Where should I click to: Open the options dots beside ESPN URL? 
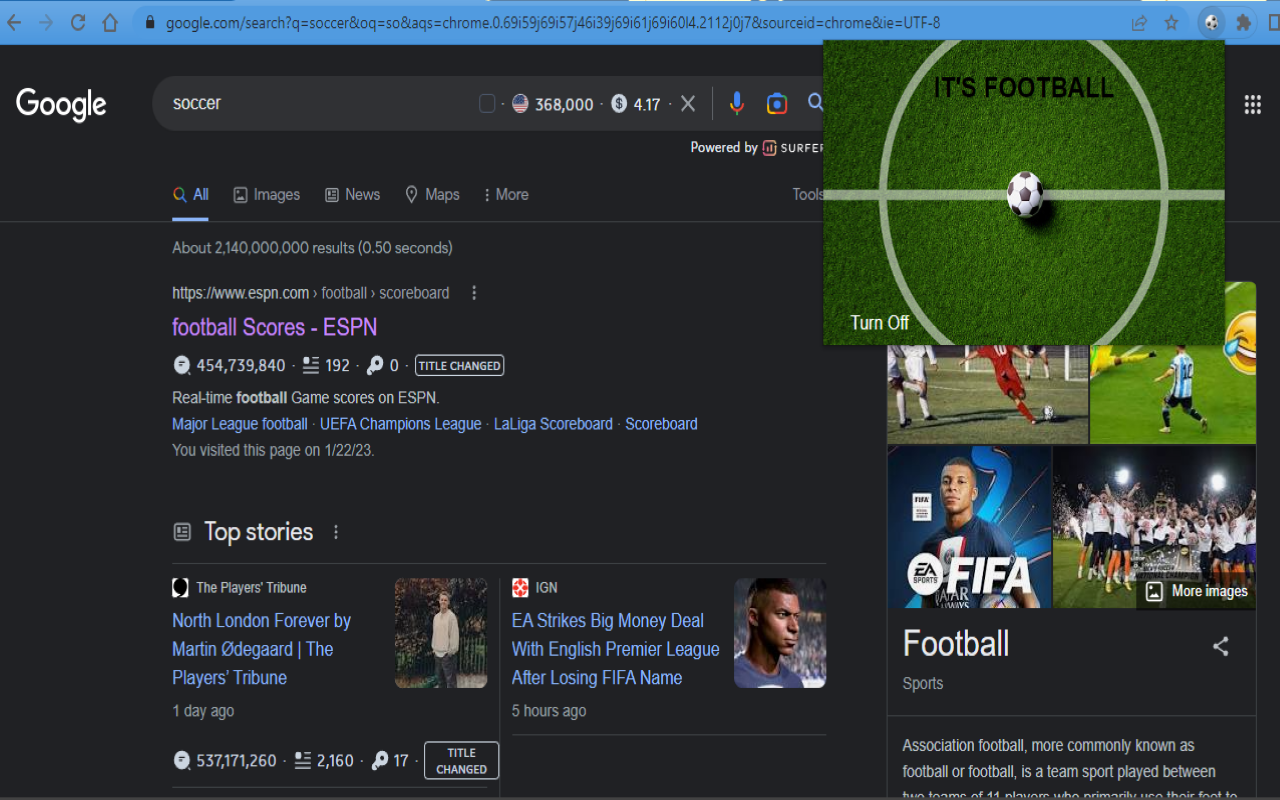click(474, 293)
